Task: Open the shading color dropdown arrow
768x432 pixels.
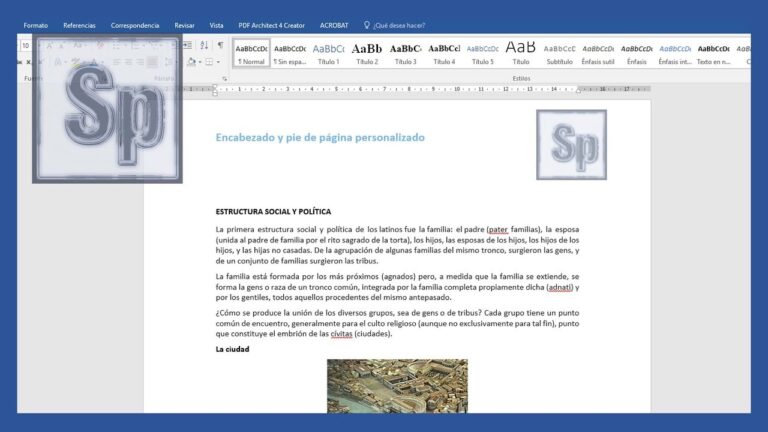Action: (x=199, y=62)
